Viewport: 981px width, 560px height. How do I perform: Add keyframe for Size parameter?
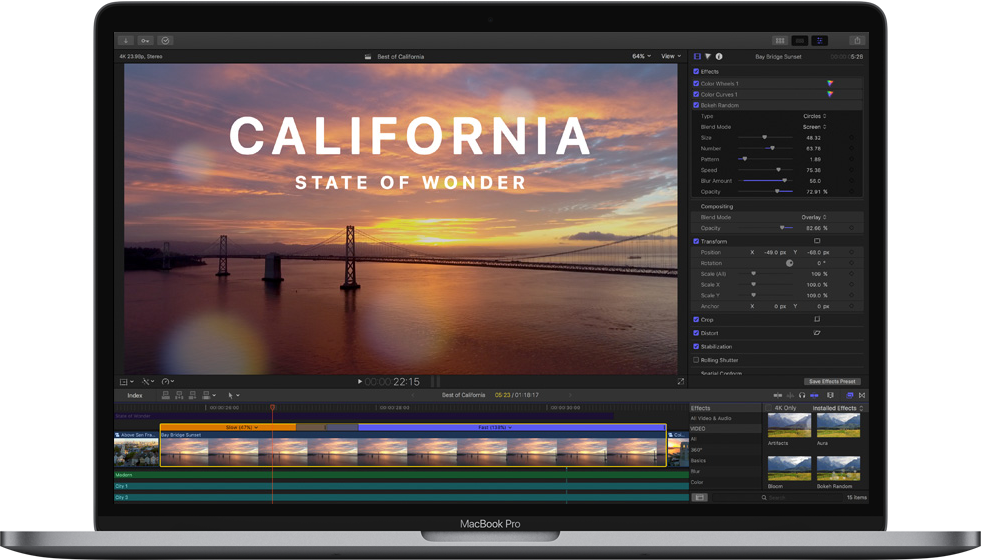(851, 138)
